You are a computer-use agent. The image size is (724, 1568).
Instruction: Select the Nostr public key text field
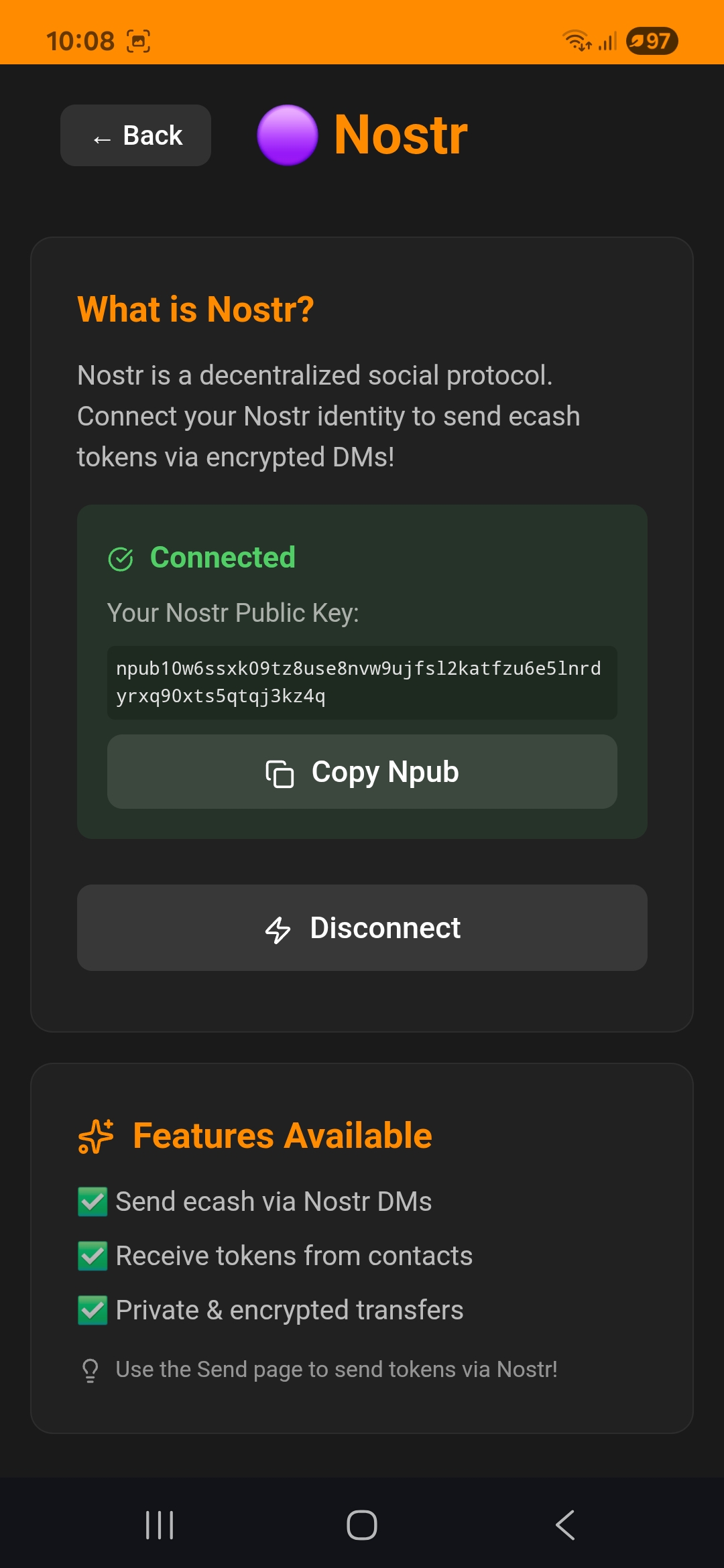click(362, 683)
